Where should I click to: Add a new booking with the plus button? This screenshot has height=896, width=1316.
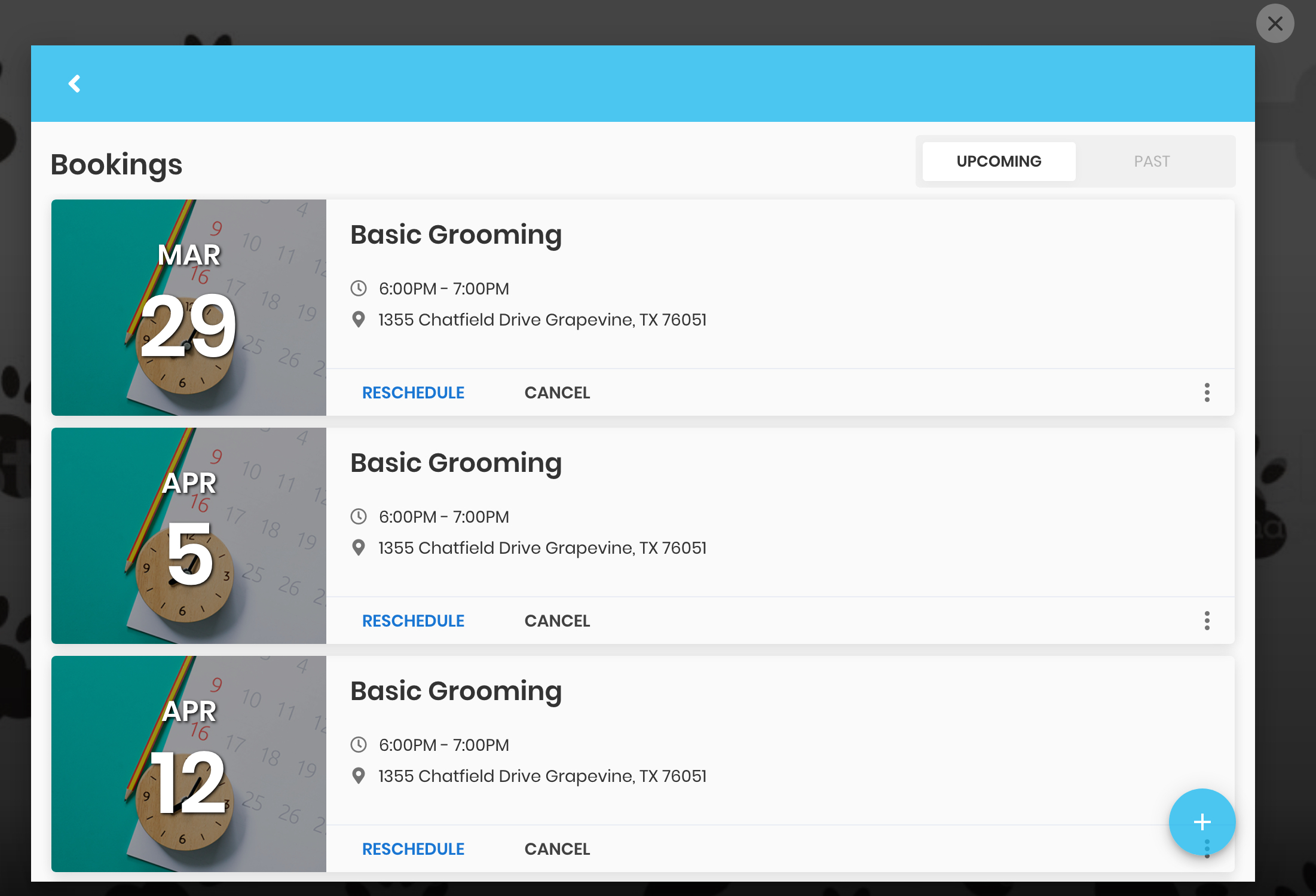tap(1202, 822)
